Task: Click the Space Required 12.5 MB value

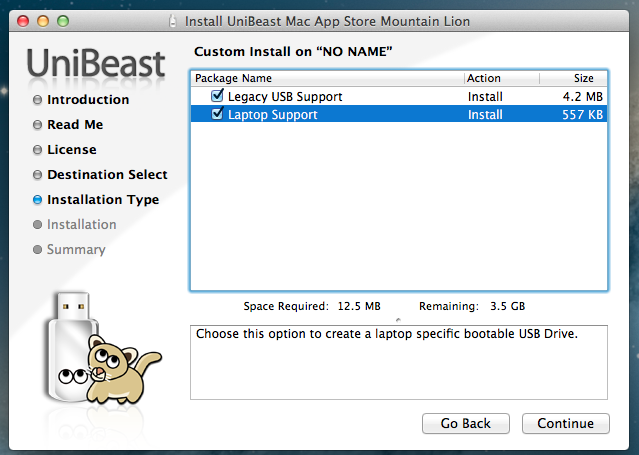Action: [x=359, y=306]
